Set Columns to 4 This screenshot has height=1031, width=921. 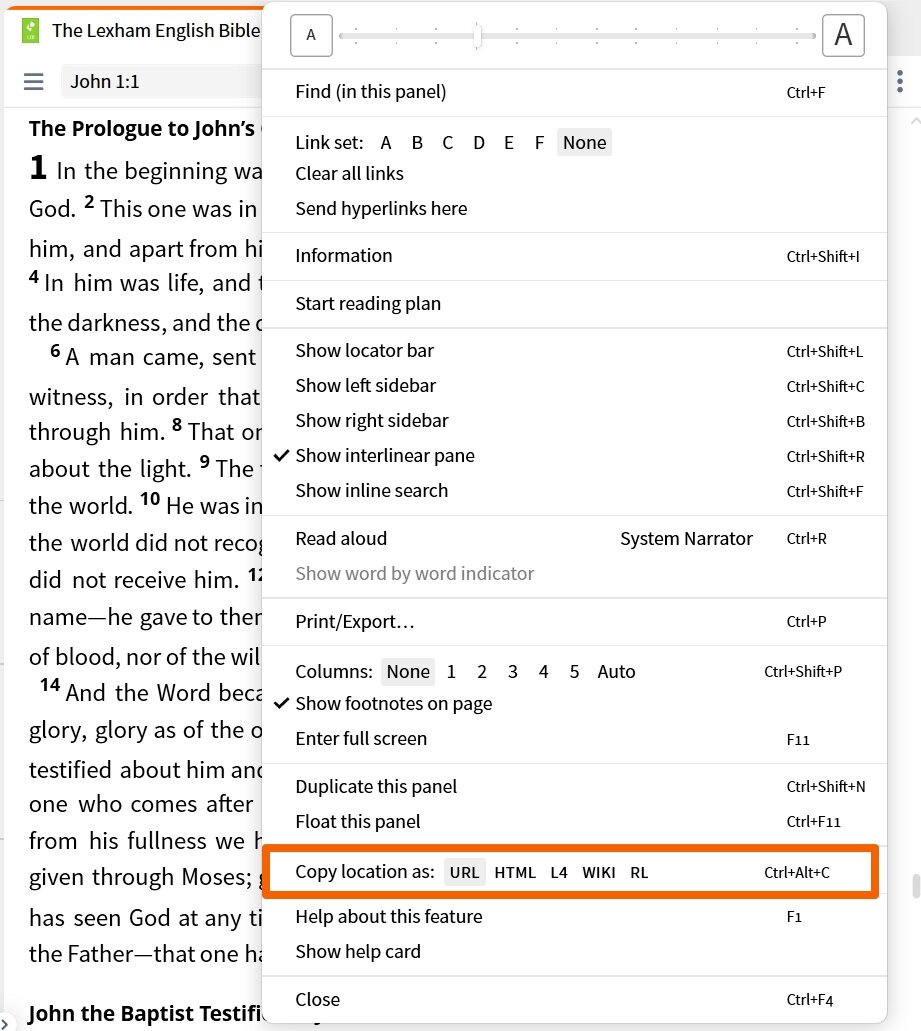point(543,672)
